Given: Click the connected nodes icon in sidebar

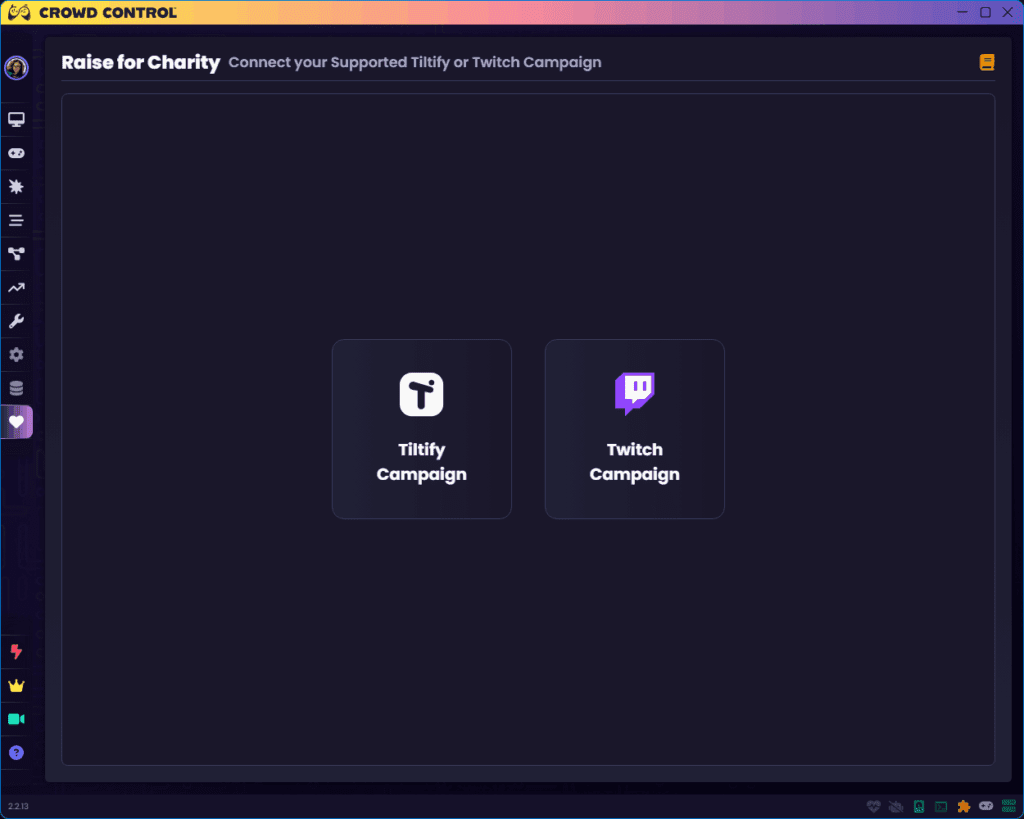Looking at the screenshot, I should (x=16, y=254).
